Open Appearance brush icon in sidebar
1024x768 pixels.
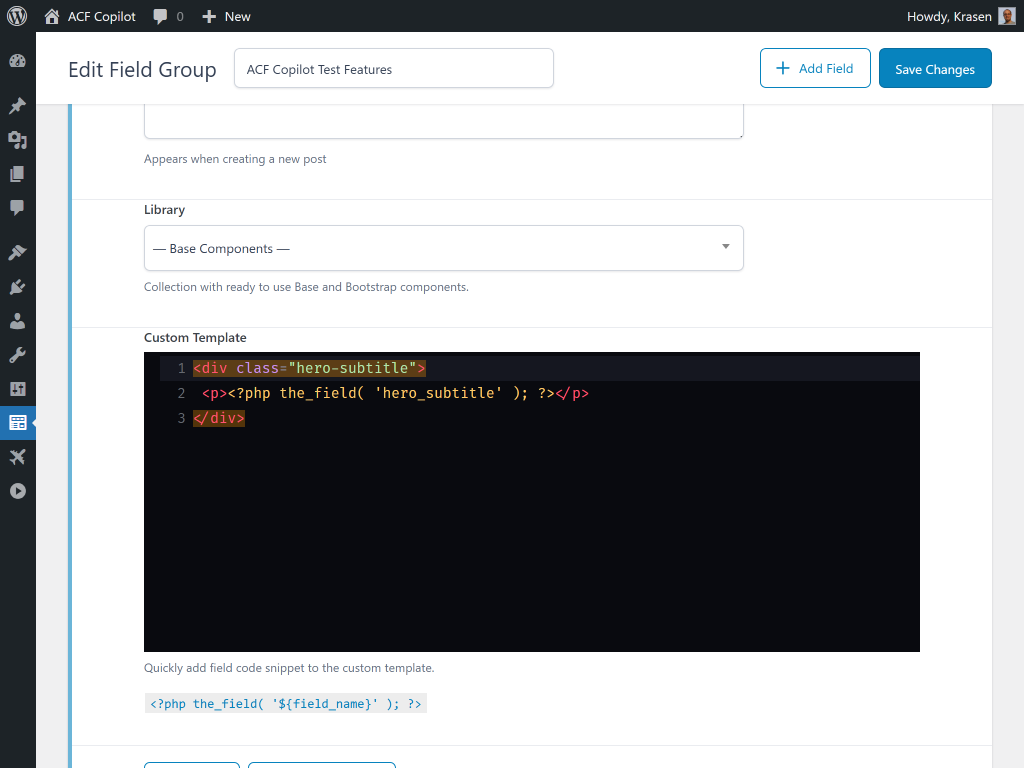coord(17,253)
